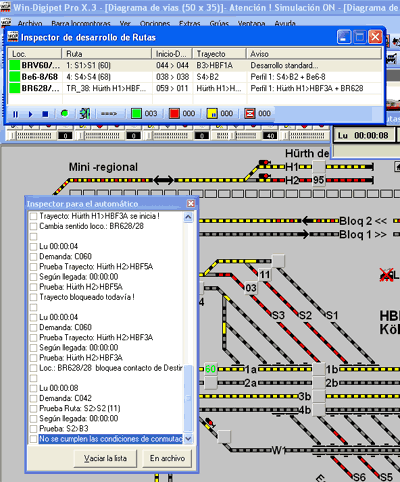Select the BR628 locomotive row
400x482 pixels.
click(x=195, y=89)
